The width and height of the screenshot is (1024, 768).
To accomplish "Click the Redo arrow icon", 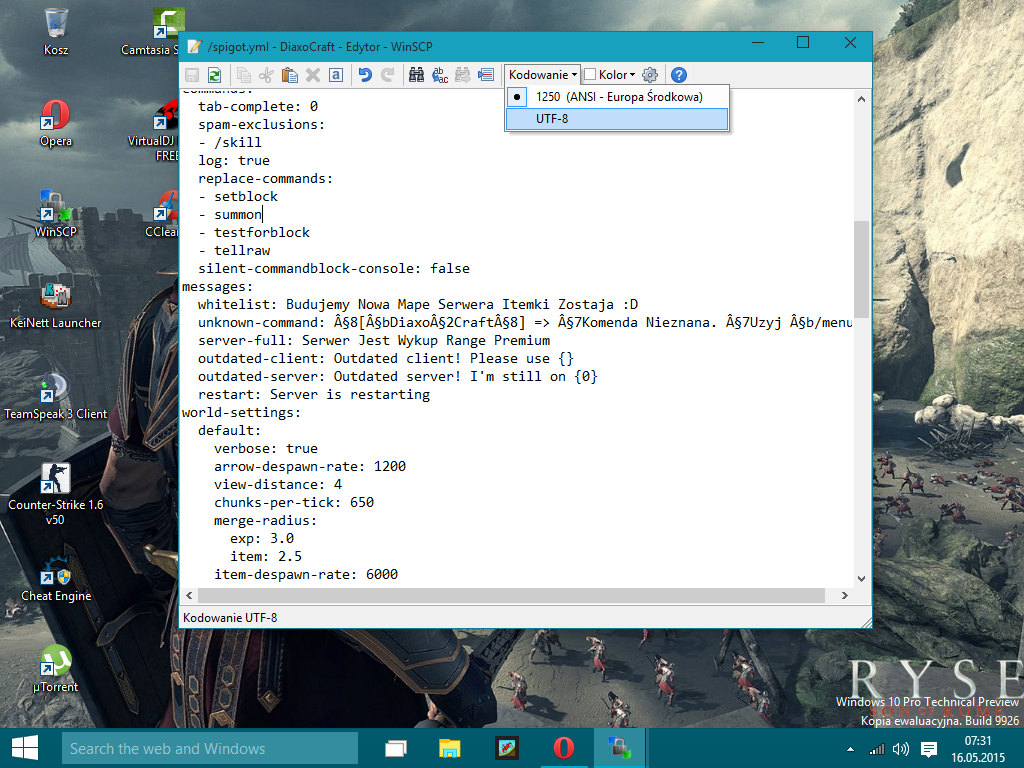I will [x=388, y=75].
